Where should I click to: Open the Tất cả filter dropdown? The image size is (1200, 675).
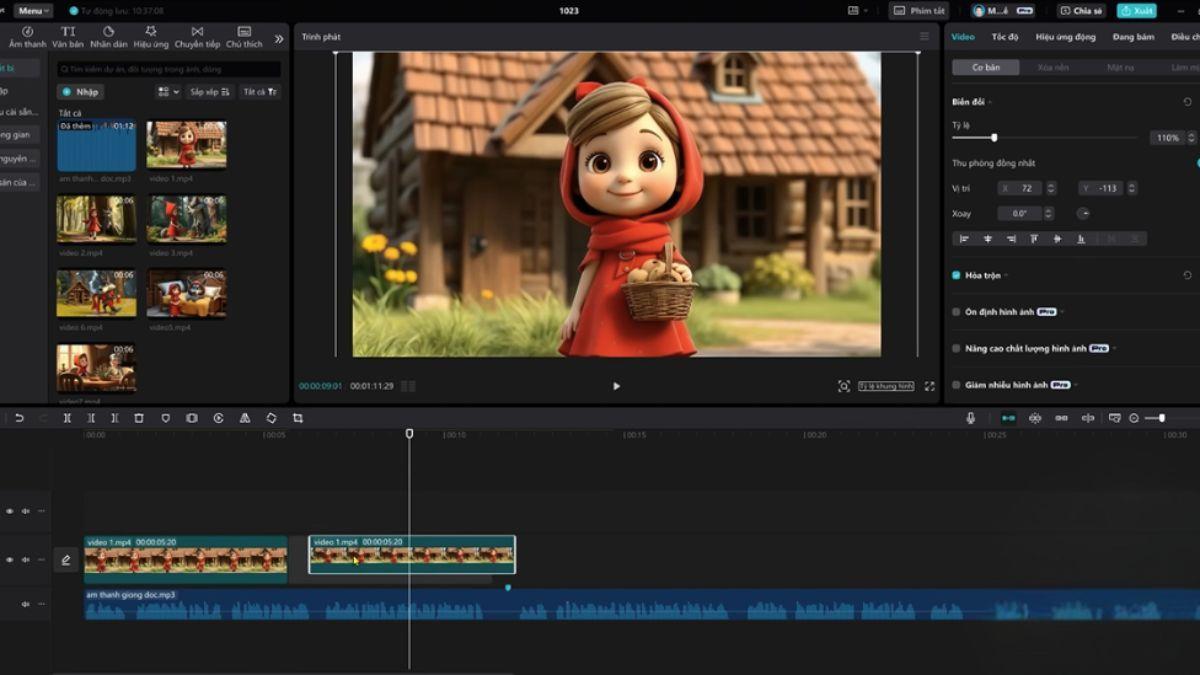[261, 92]
